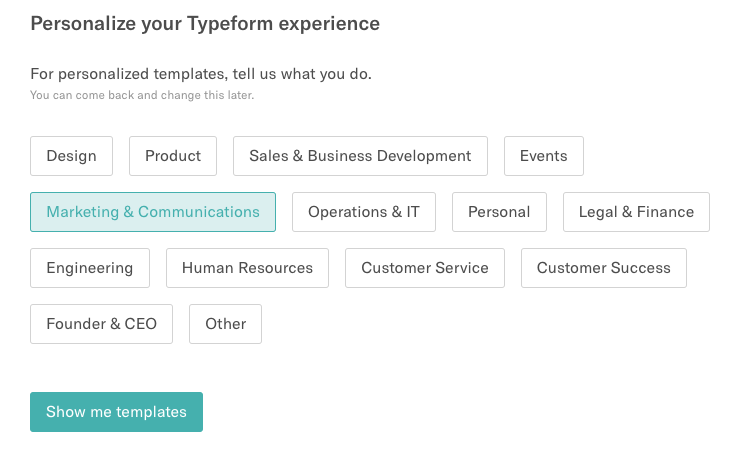The width and height of the screenshot is (733, 459).
Task: Click the word Typeform in the heading
Action: (230, 24)
